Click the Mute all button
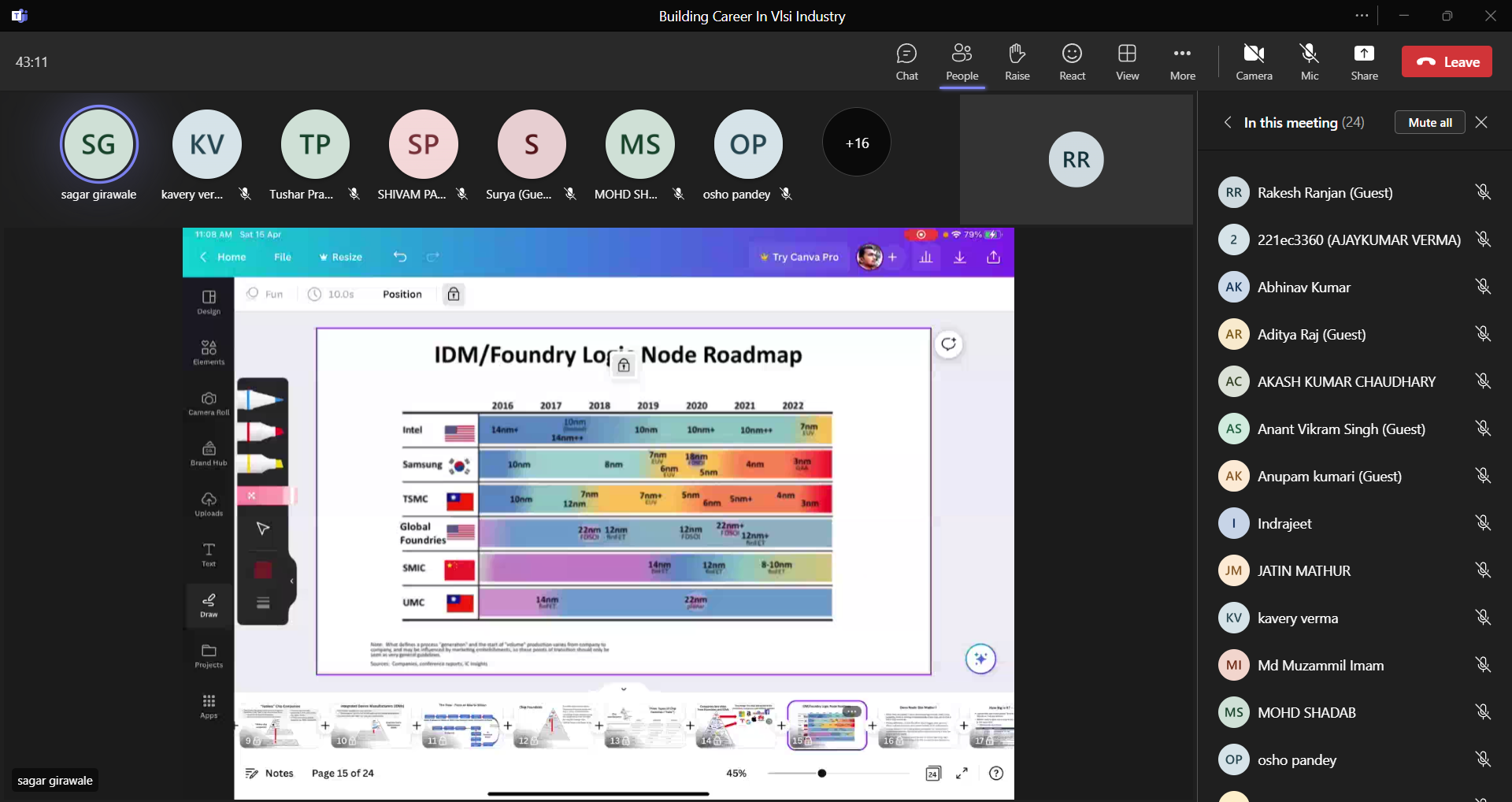 pyautogui.click(x=1429, y=122)
